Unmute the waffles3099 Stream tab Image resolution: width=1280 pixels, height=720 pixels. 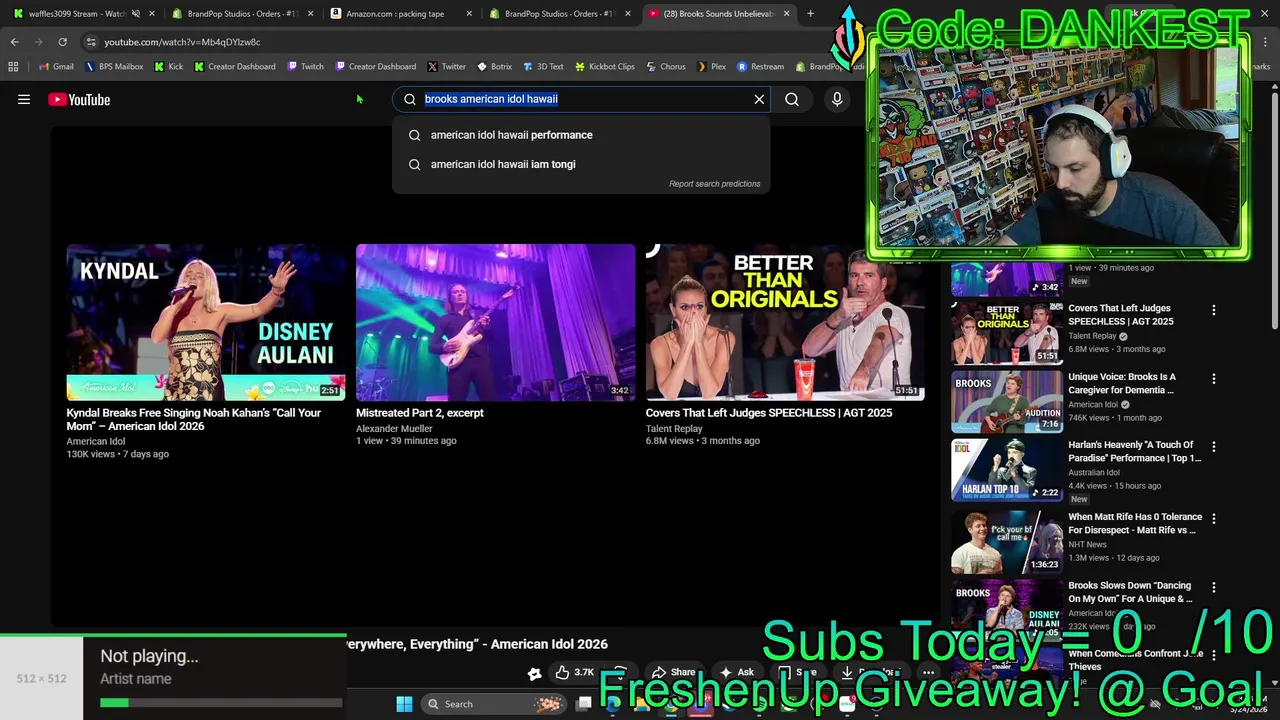[x=136, y=14]
